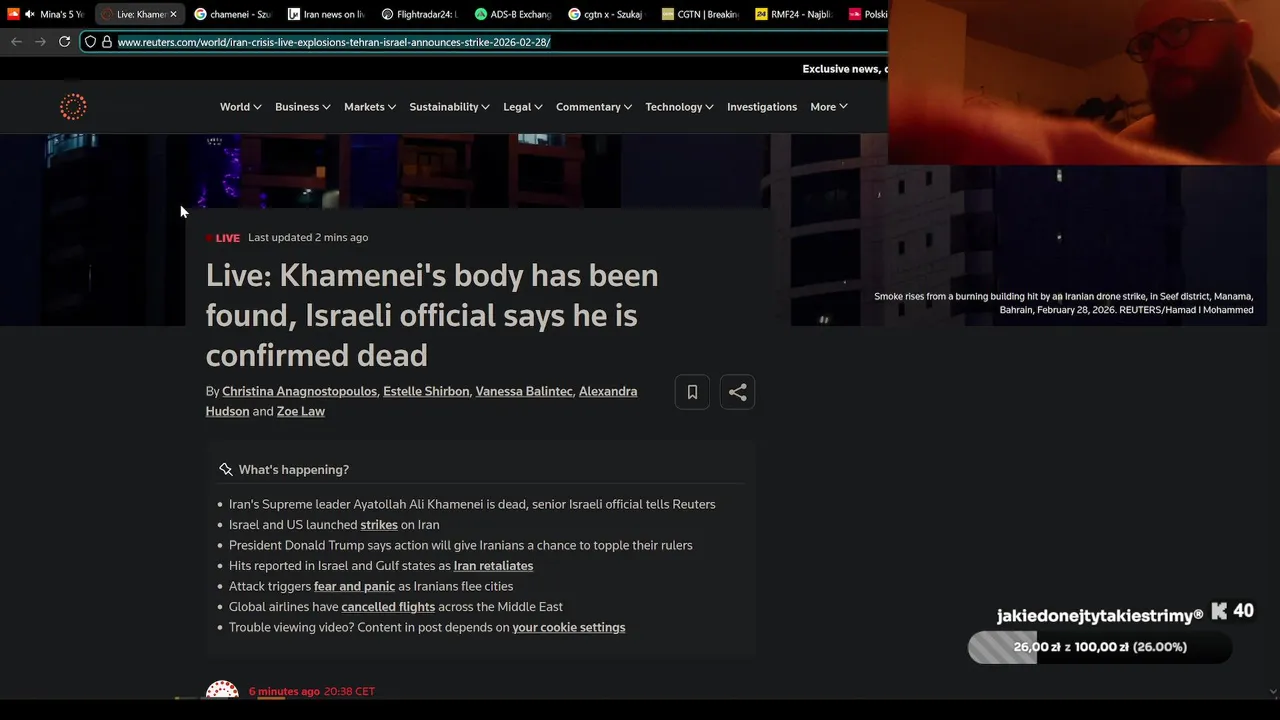1280x720 pixels.
Task: Click the Khamenei is dead bullet point
Action: pos(472,504)
